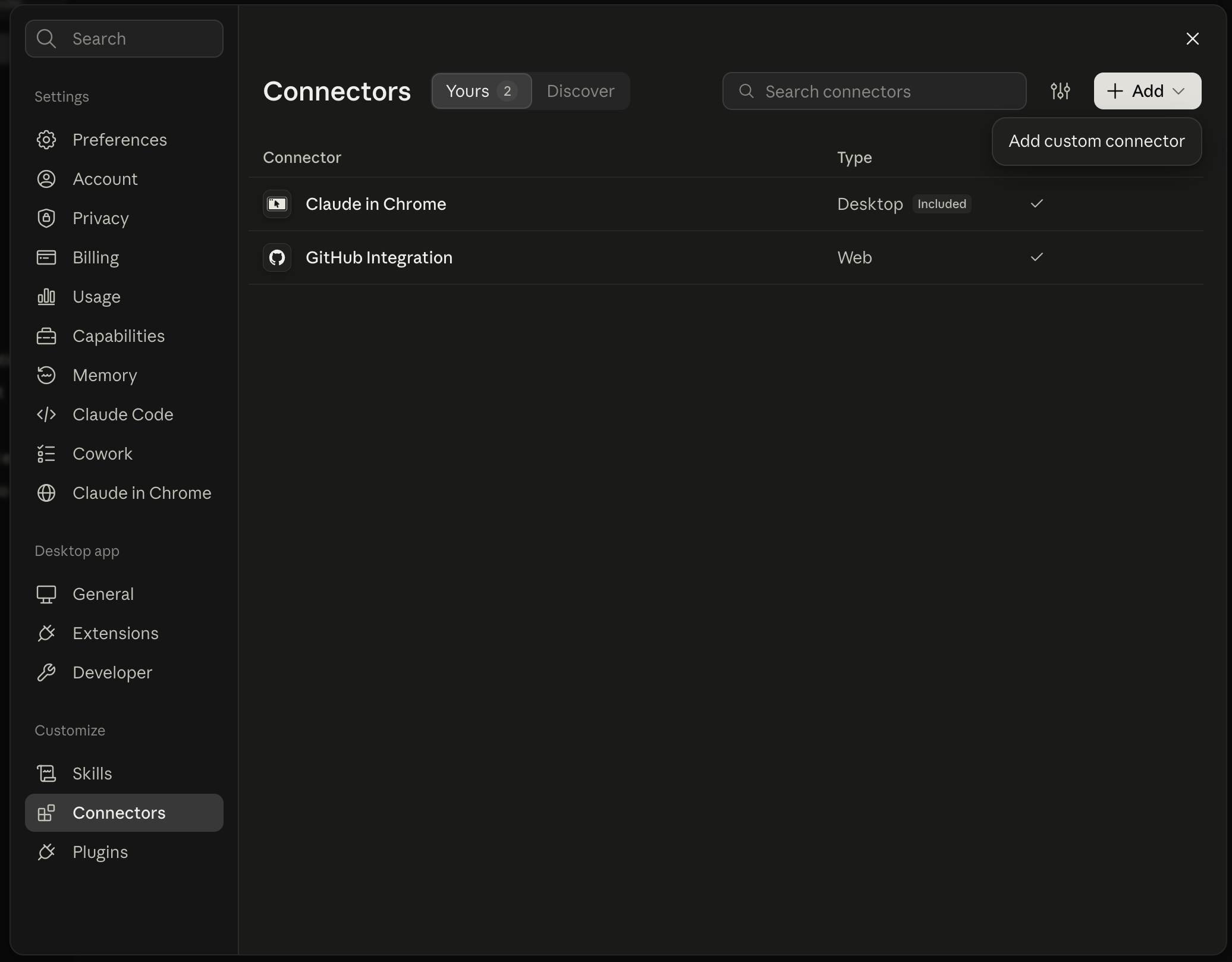Click the Connectors blocks icon in sidebar
The height and width of the screenshot is (962, 1232).
46,813
